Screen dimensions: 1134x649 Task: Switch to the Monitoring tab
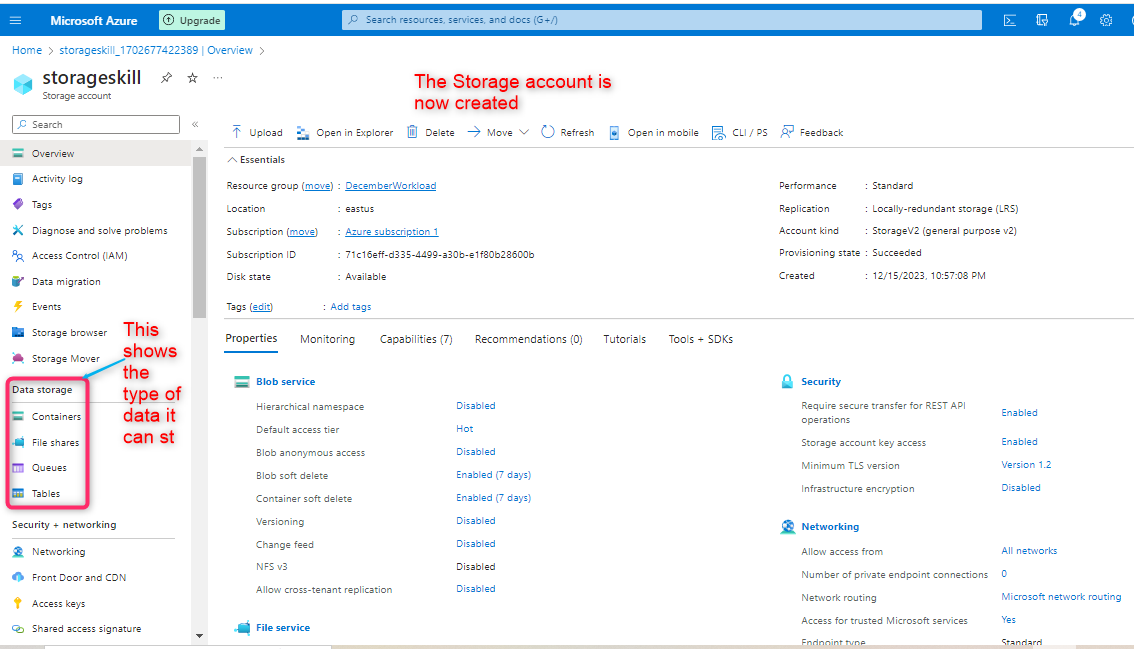pos(328,339)
